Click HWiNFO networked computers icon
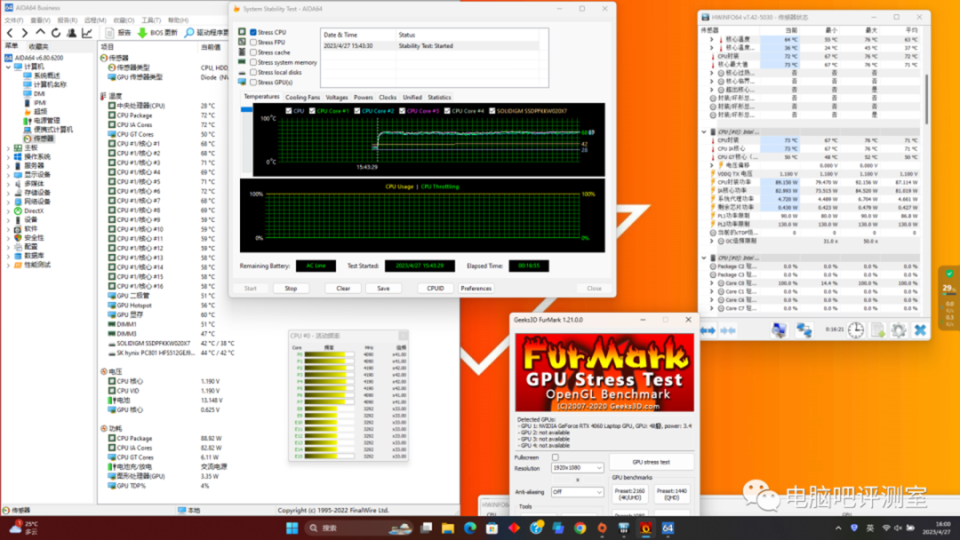This screenshot has height=540, width=960. pos(804,331)
